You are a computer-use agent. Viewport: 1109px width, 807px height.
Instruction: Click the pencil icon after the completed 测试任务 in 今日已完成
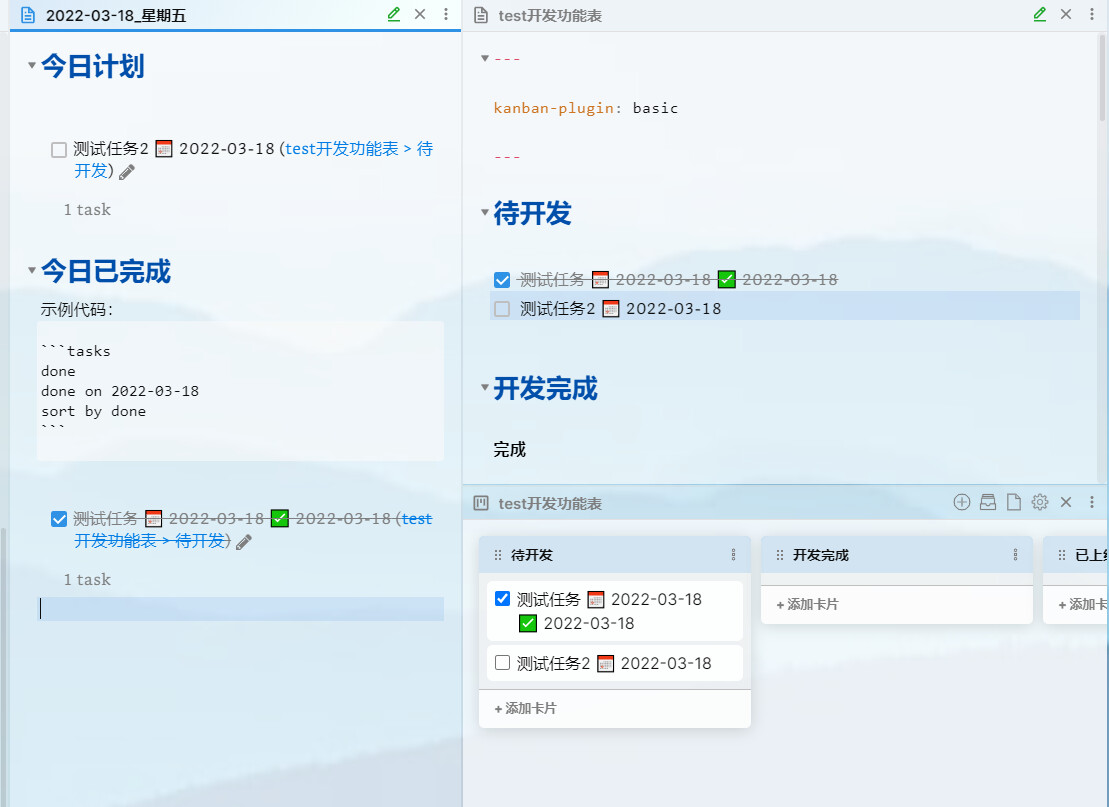click(x=243, y=542)
